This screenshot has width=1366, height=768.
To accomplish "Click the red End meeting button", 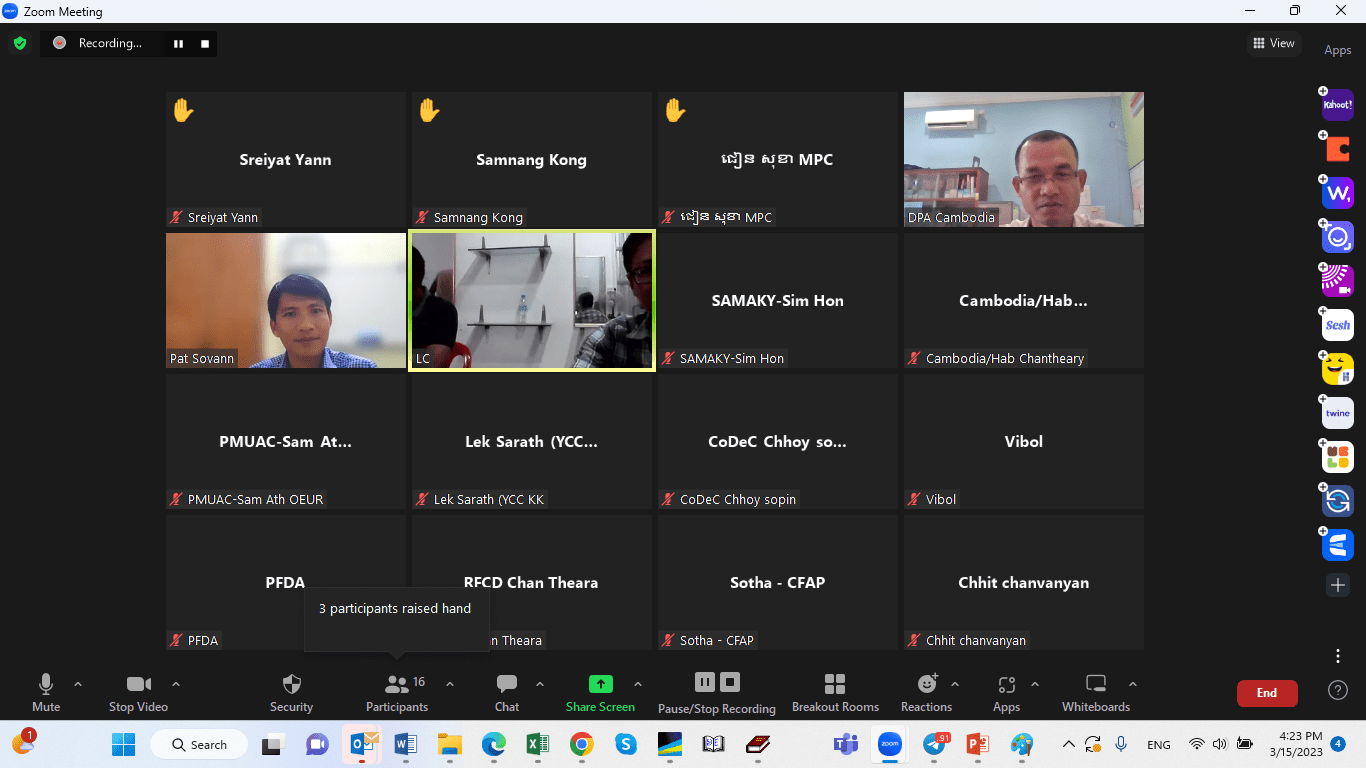I will coord(1266,693).
